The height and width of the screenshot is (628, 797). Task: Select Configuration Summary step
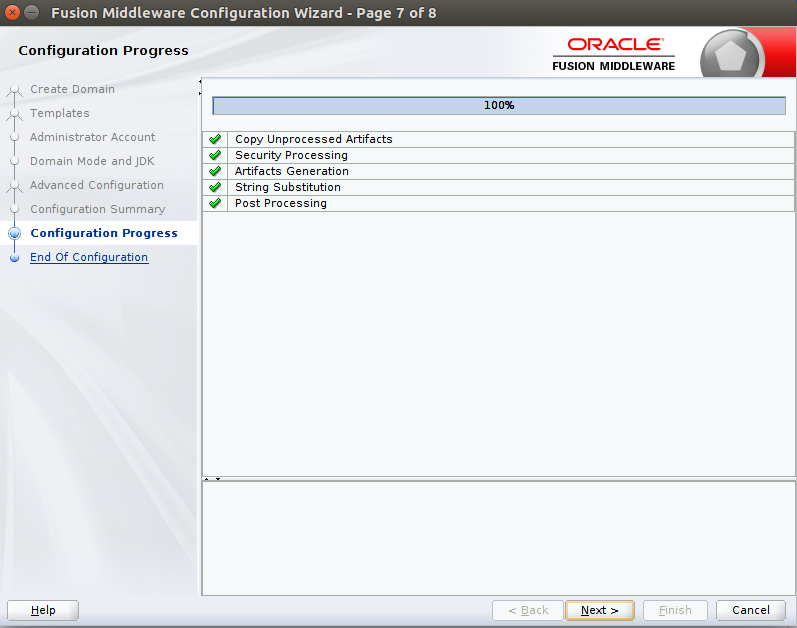98,209
